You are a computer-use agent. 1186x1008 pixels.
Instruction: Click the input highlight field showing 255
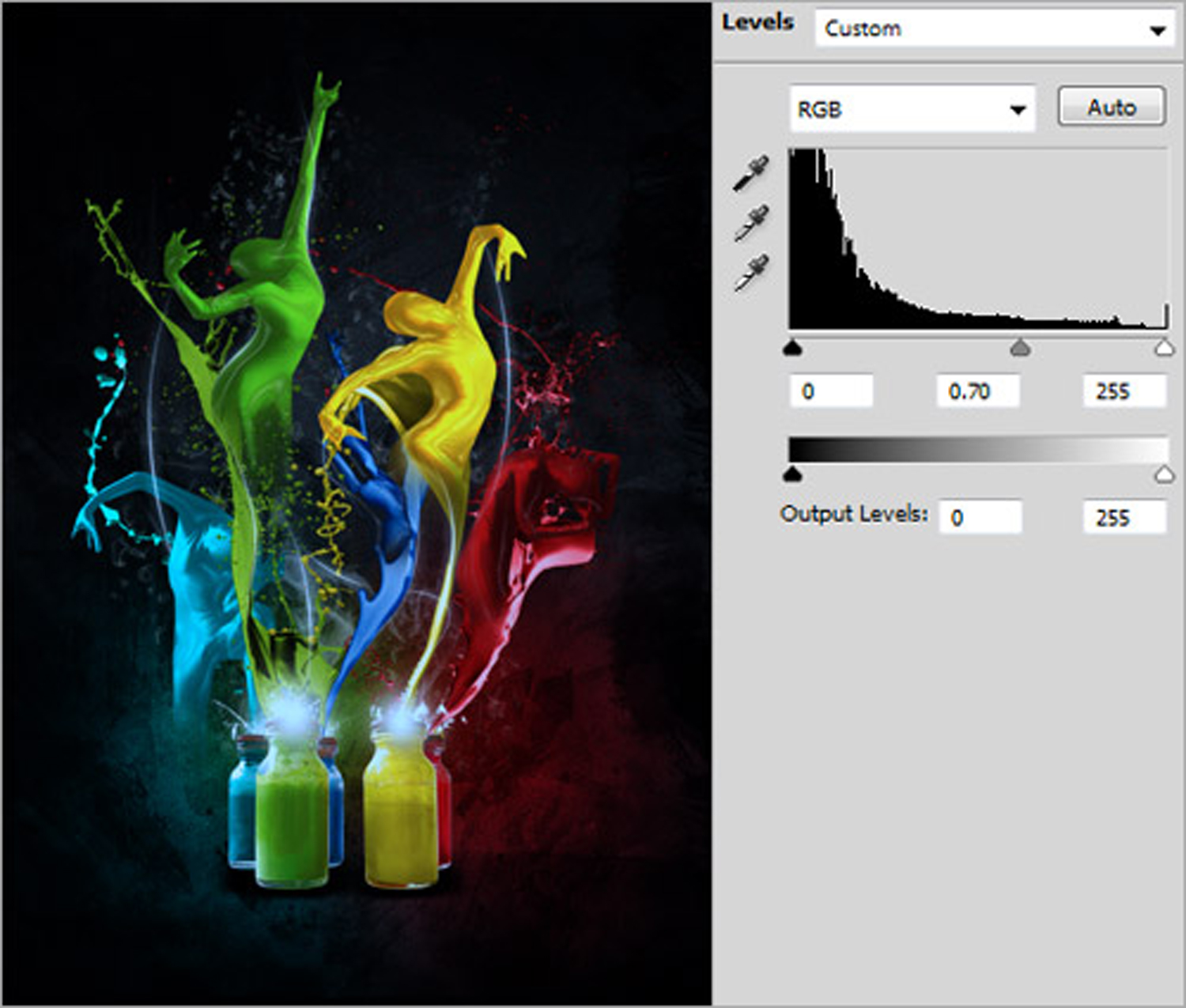[x=1124, y=391]
